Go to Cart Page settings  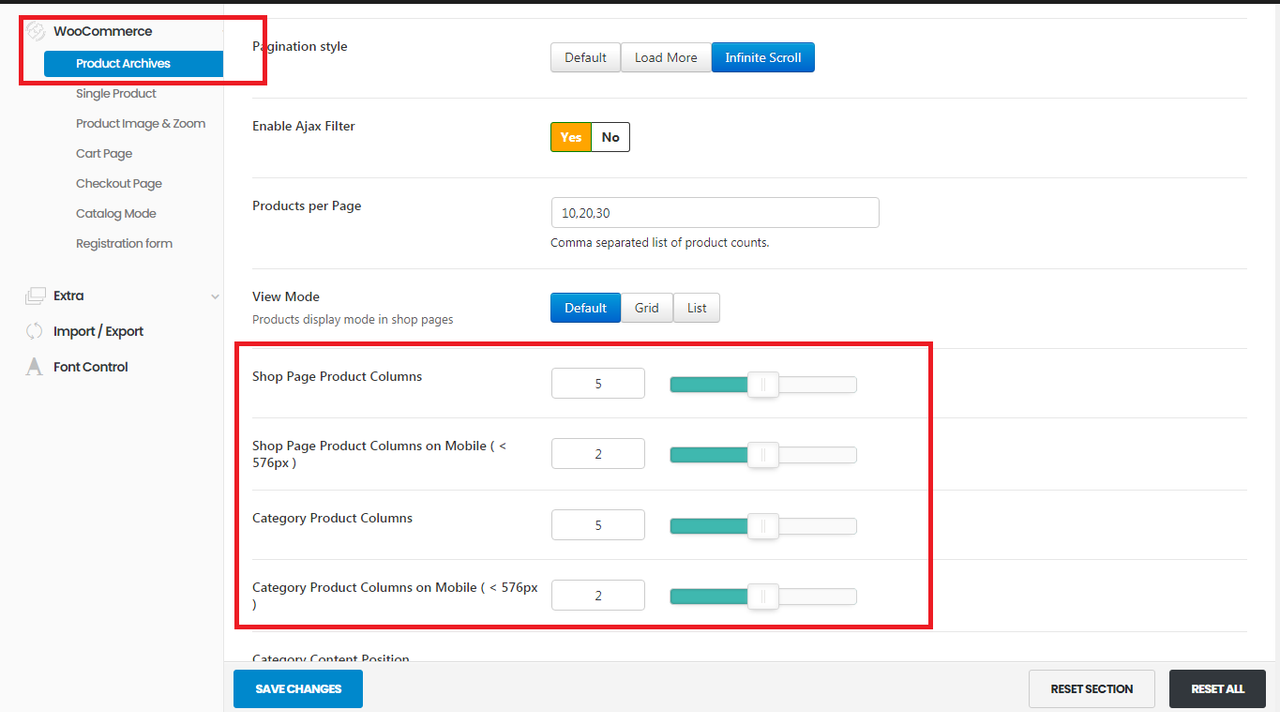click(104, 153)
